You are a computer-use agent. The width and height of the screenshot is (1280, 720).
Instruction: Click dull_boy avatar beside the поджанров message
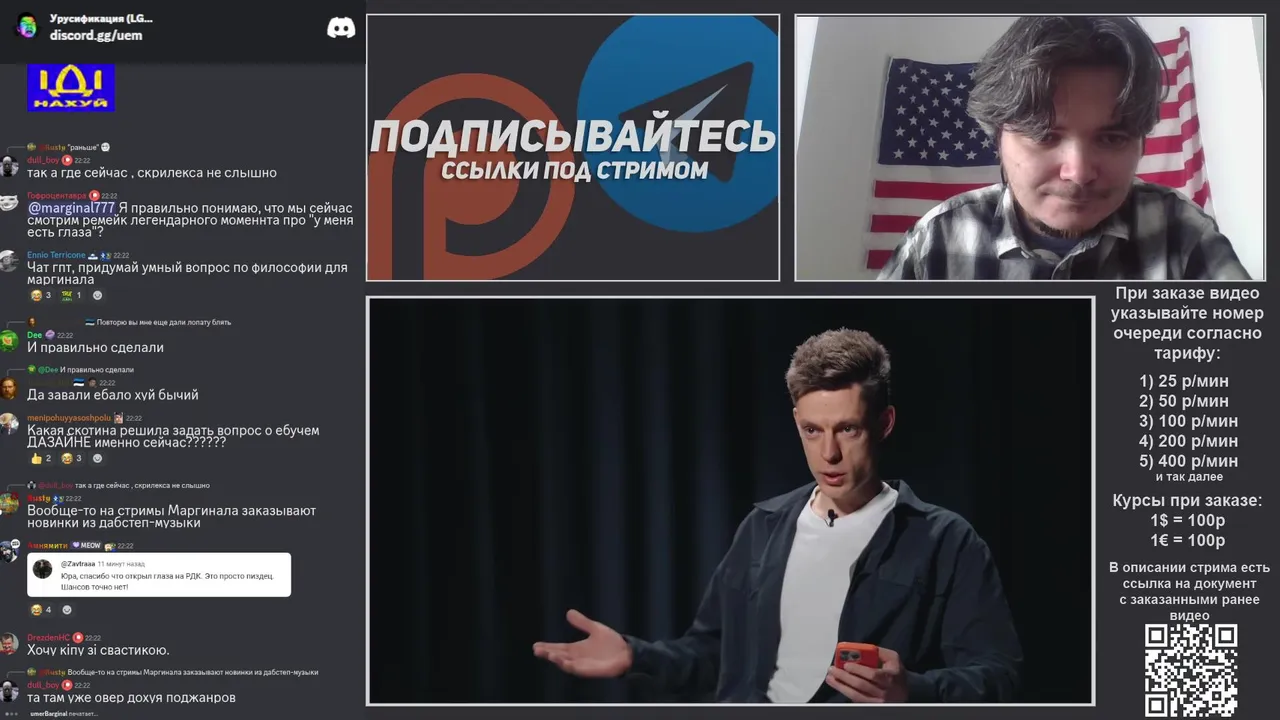[9, 692]
